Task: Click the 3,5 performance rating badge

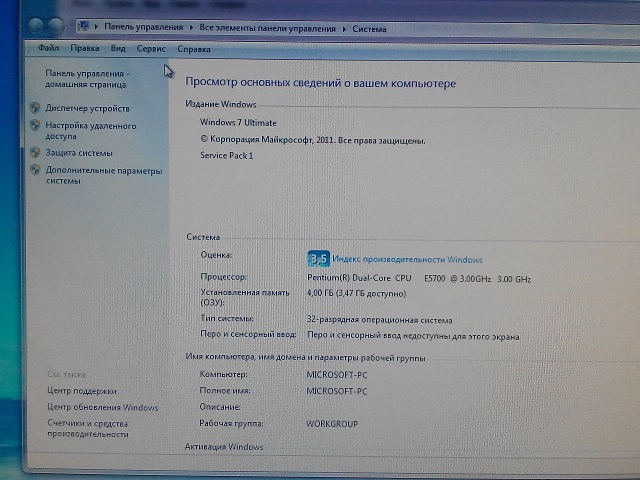Action: (318, 259)
